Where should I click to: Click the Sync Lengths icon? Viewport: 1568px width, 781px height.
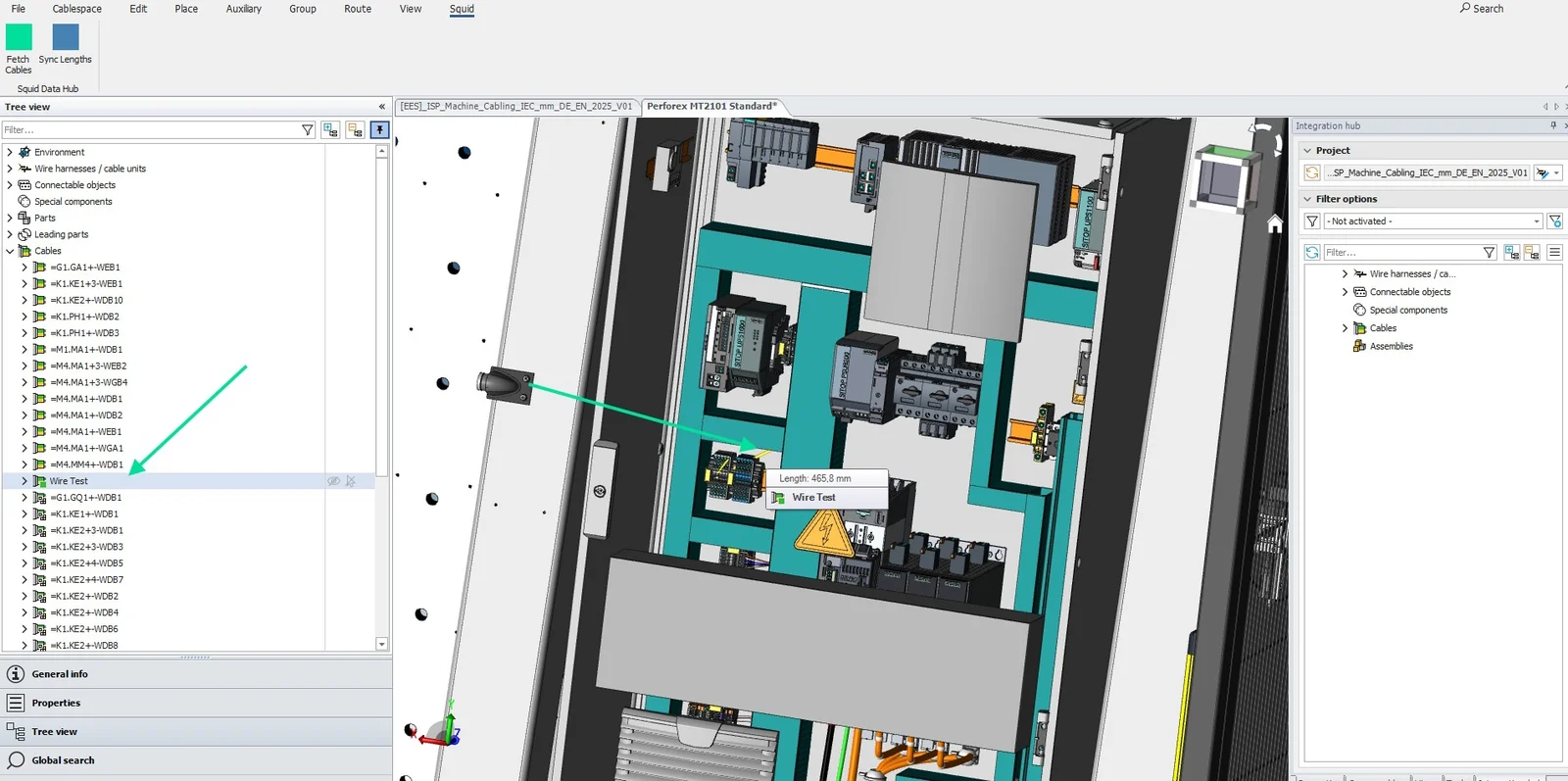coord(66,37)
